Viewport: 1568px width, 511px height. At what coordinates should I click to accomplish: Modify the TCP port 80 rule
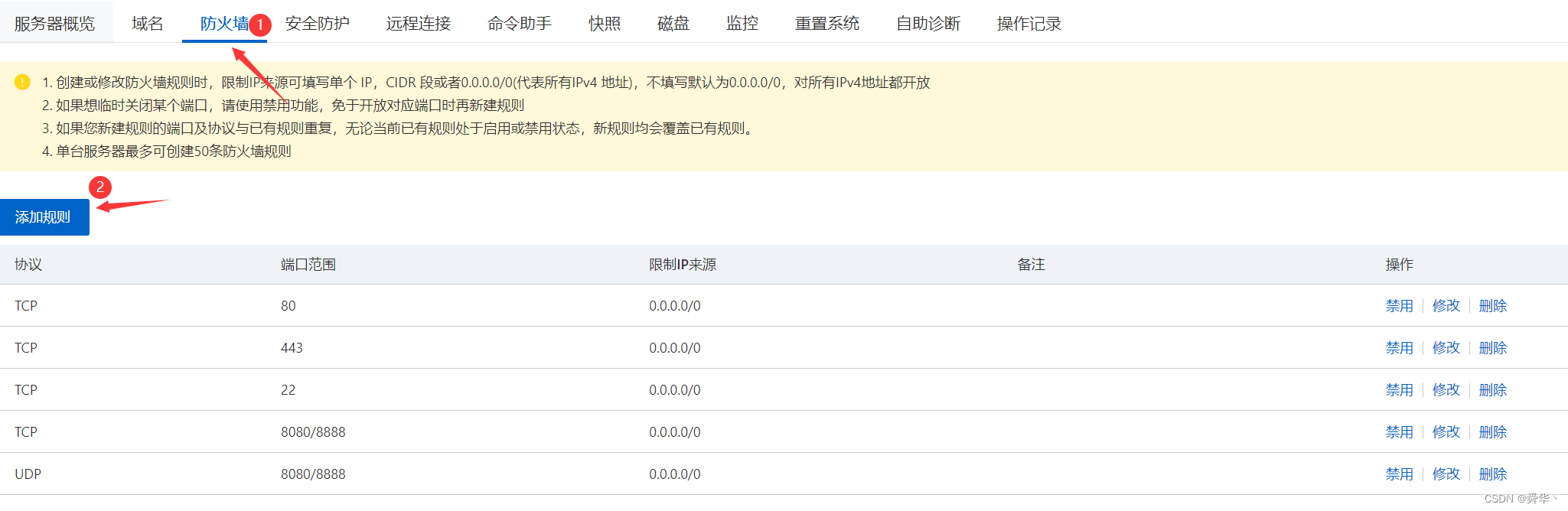pos(1446,306)
